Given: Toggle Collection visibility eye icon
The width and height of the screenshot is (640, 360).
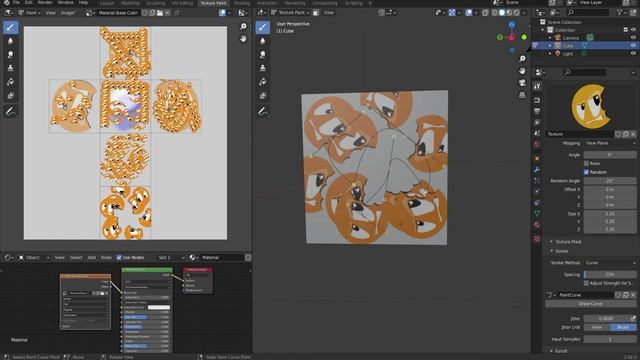Looking at the screenshot, I should (x=633, y=30).
